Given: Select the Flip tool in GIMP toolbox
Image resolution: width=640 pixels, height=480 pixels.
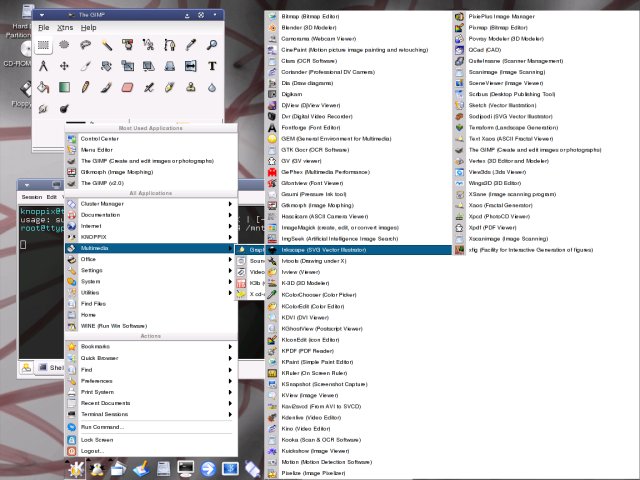Looking at the screenshot, I should coord(191,66).
